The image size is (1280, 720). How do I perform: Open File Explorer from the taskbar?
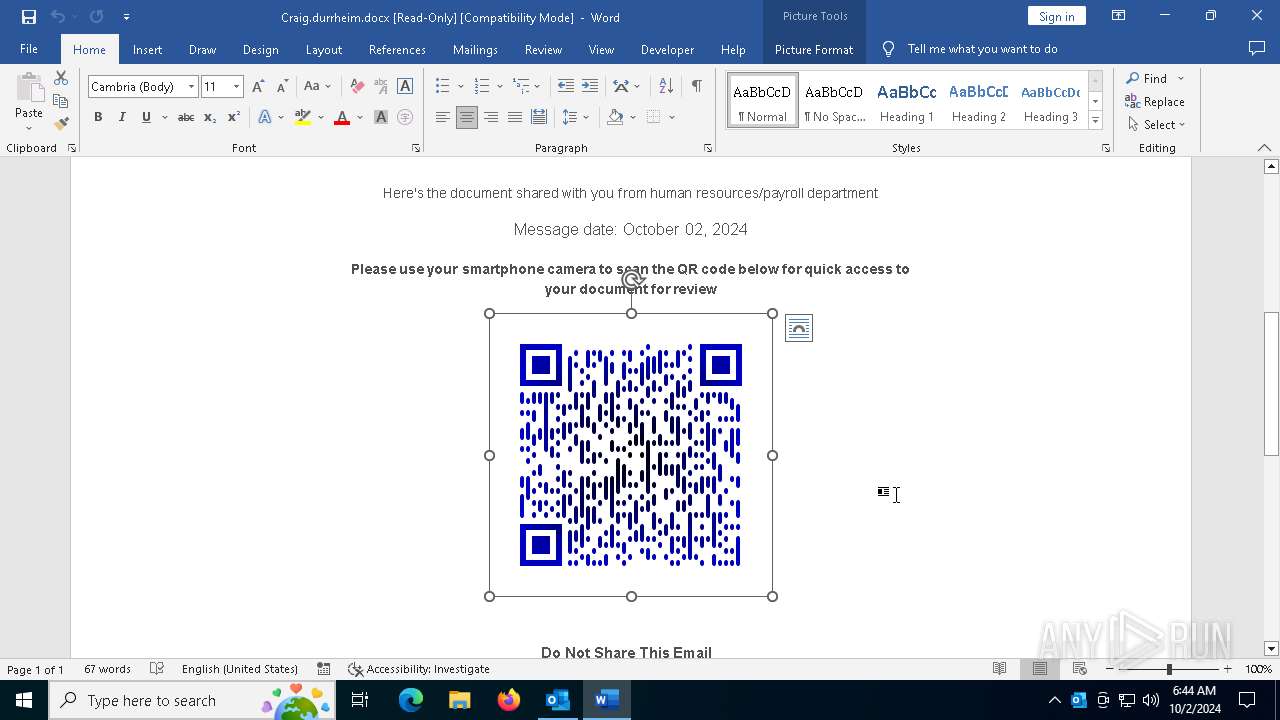460,700
